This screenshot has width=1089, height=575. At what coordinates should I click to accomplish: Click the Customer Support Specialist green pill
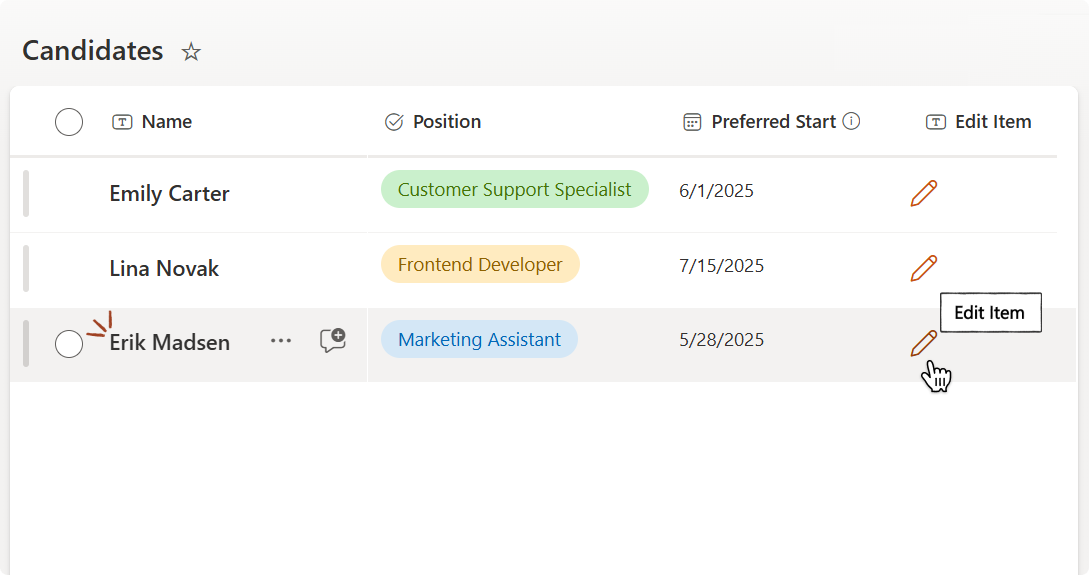(x=514, y=190)
